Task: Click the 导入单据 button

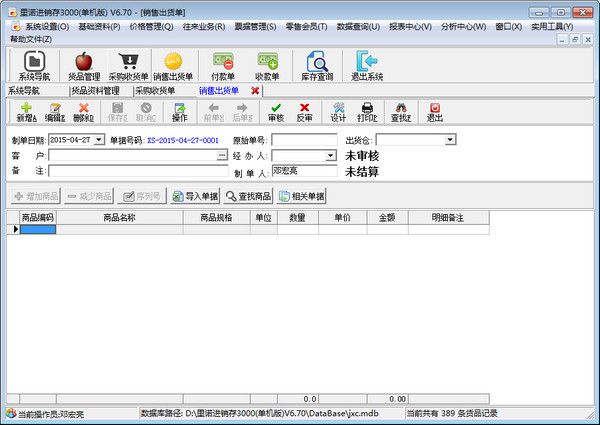Action: pyautogui.click(x=195, y=196)
